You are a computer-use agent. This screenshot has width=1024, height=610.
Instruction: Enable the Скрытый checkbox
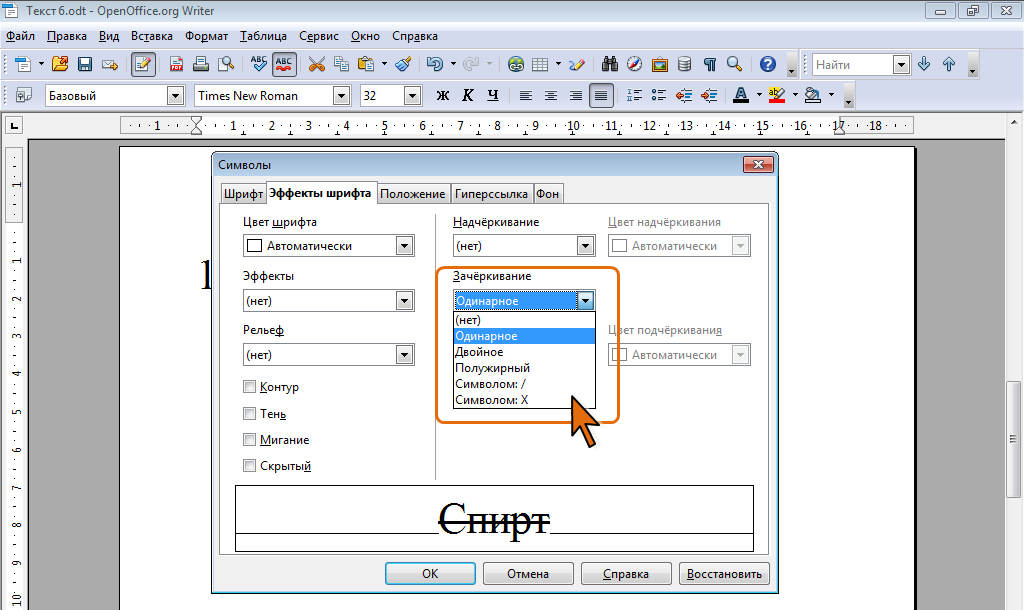click(x=249, y=466)
